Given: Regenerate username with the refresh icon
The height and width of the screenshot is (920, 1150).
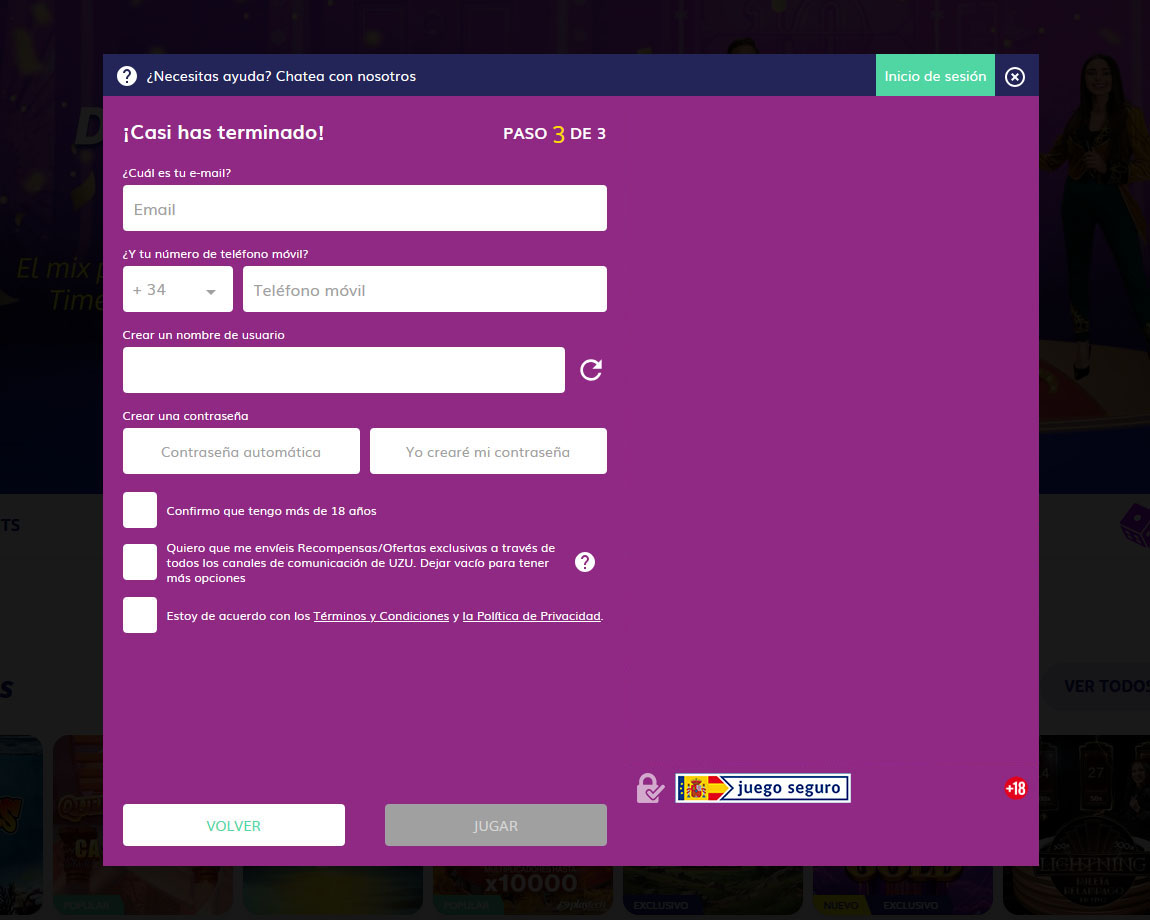Looking at the screenshot, I should pos(591,370).
